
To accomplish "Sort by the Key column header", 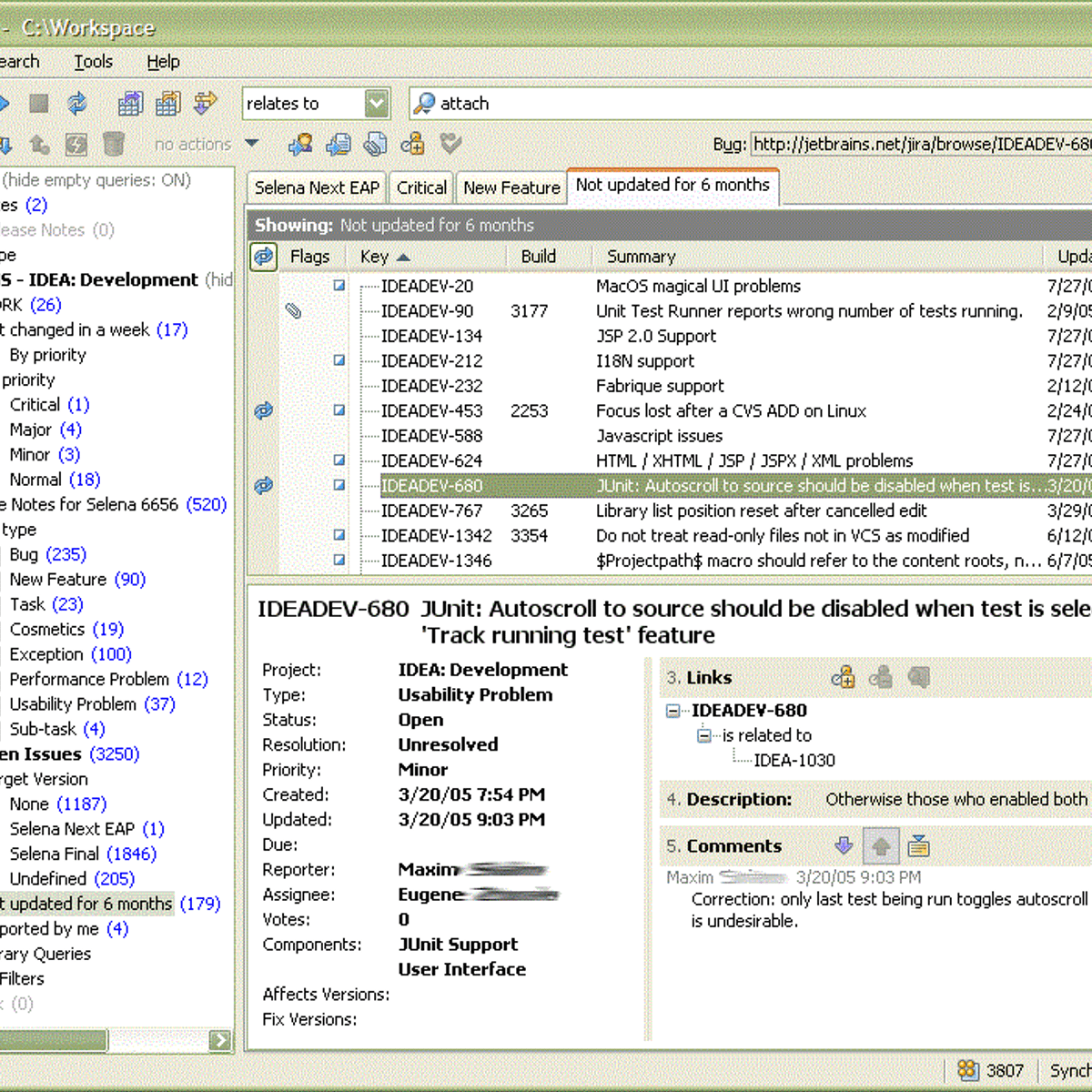I will tap(385, 257).
